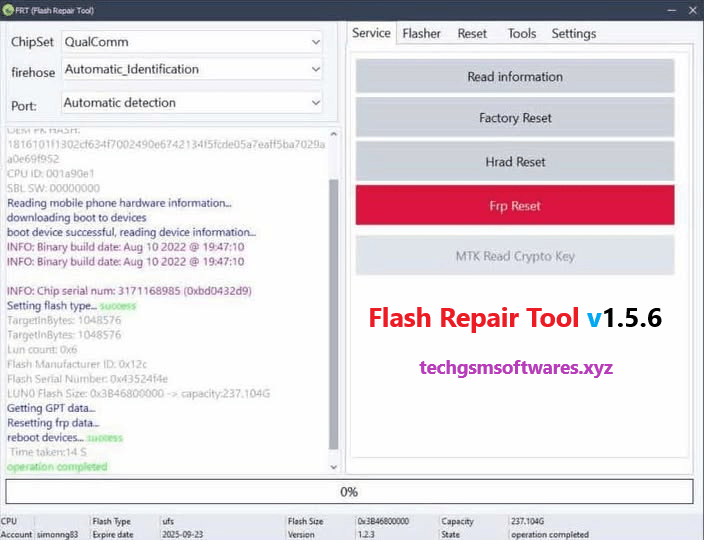Image resolution: width=704 pixels, height=540 pixels.
Task: Click 'INFO: Chip serial num: 3171168985' line
Action: tap(129, 291)
